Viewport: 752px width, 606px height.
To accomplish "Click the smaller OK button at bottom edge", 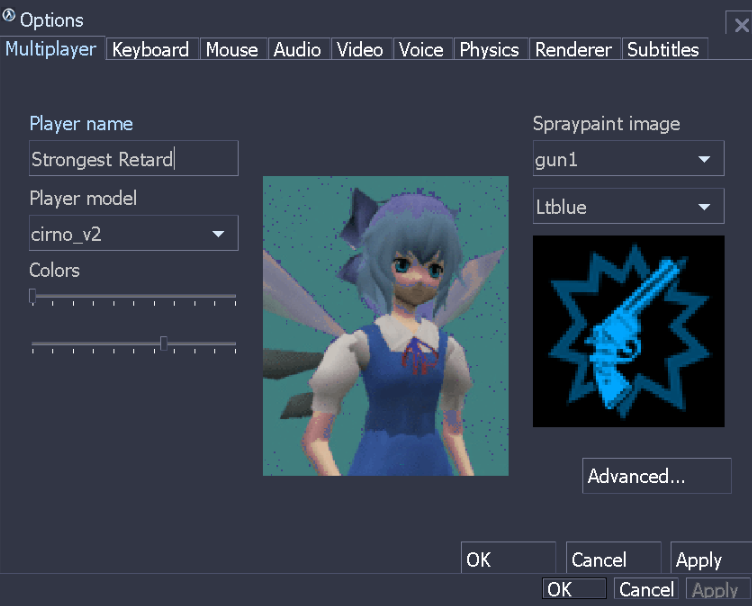I will [575, 589].
